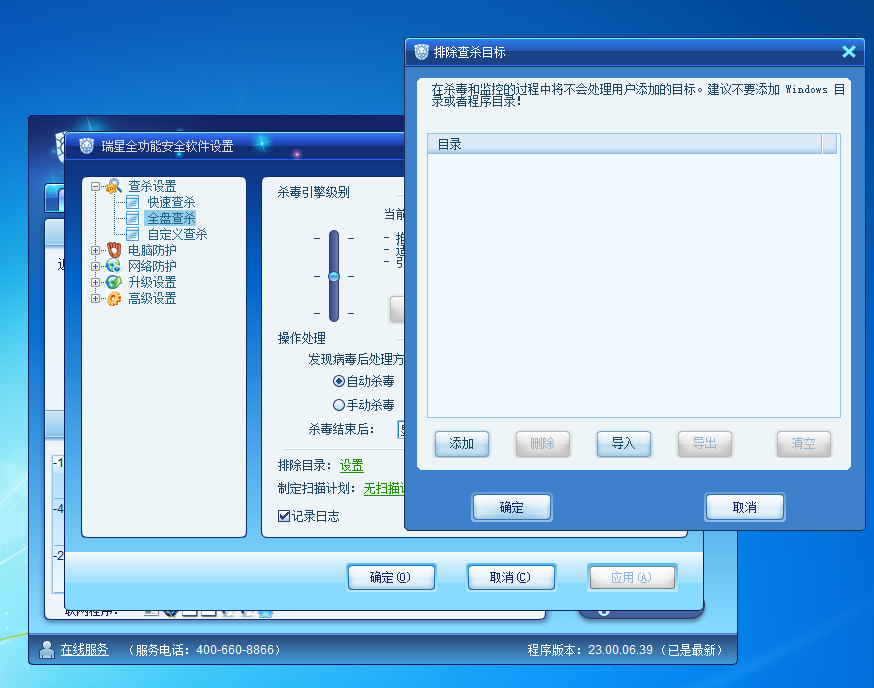
Task: Click the 查杀设置 tree label
Action: click(152, 186)
